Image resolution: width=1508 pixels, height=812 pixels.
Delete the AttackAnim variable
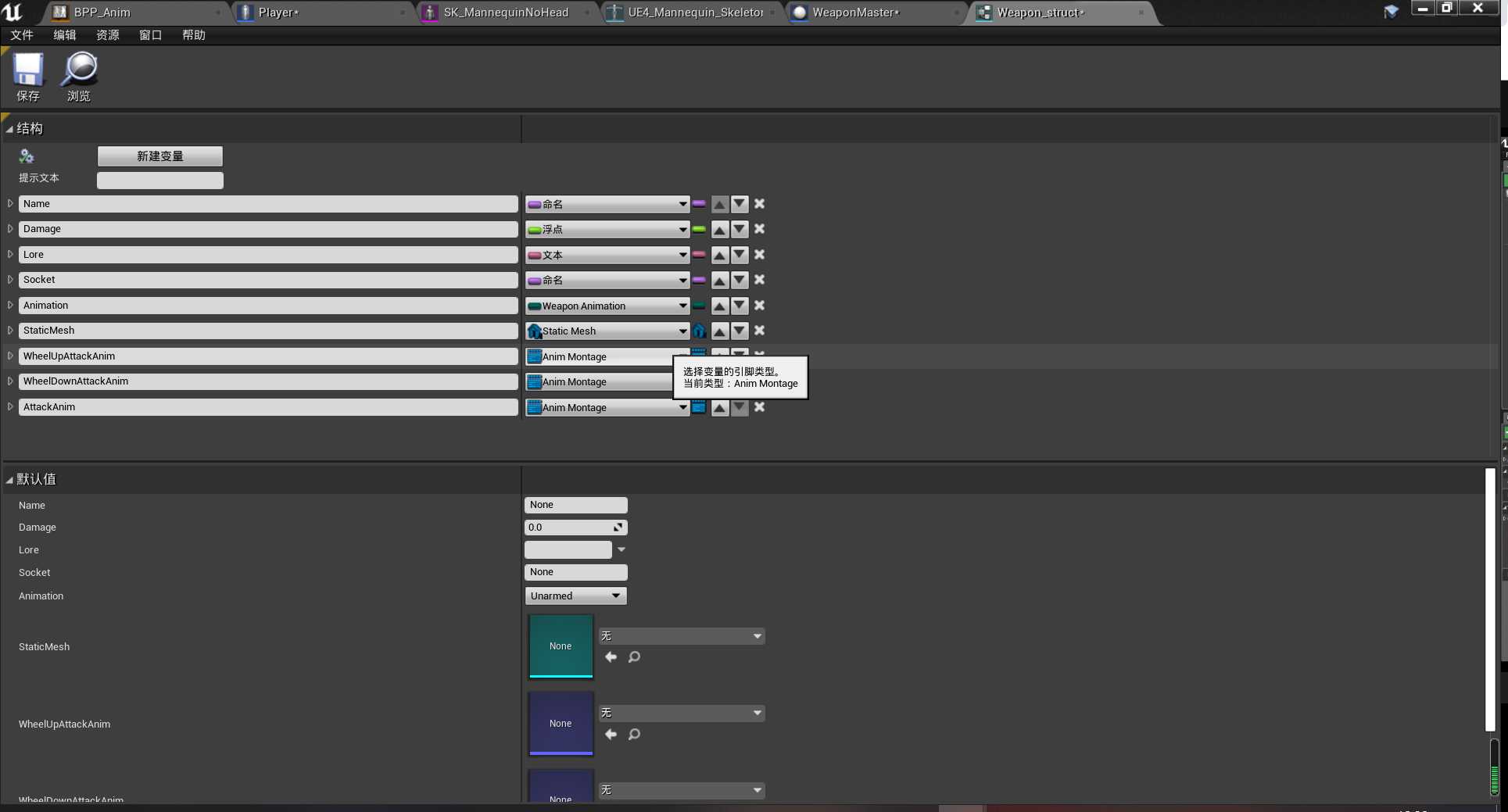pos(759,407)
